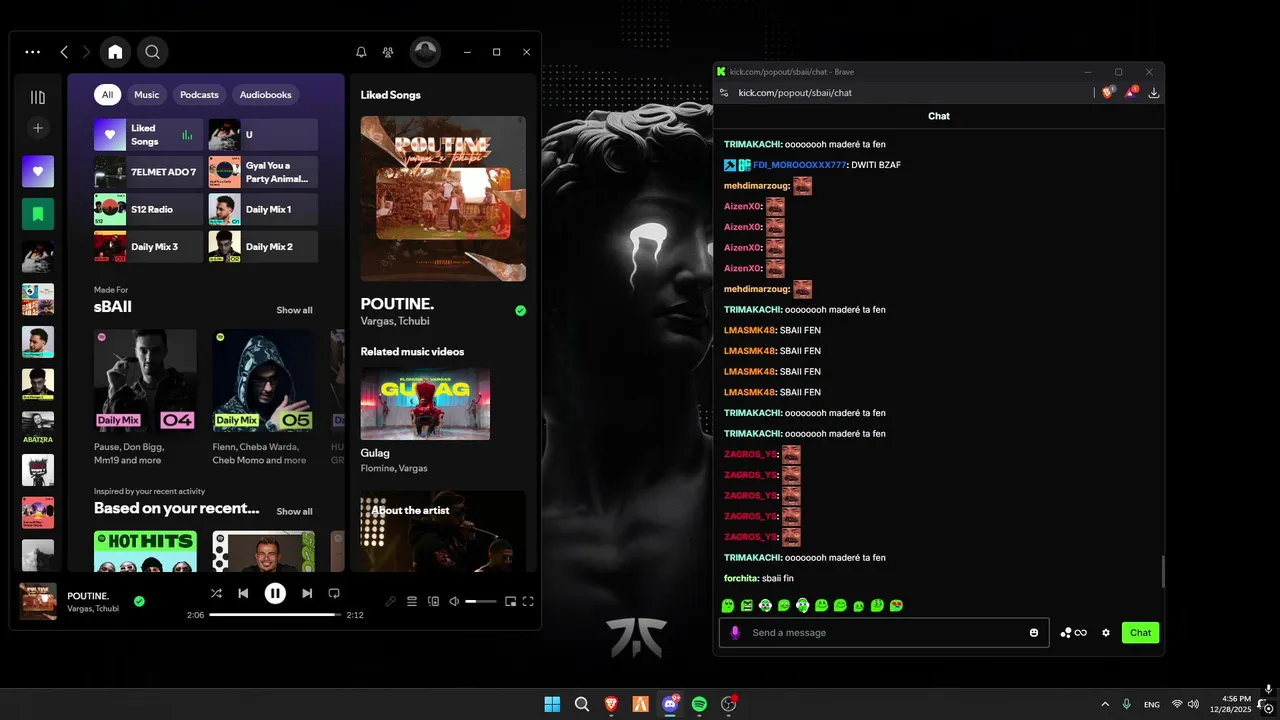Open the Windows Start menu
Screen dimensions: 1280x720
[552, 704]
